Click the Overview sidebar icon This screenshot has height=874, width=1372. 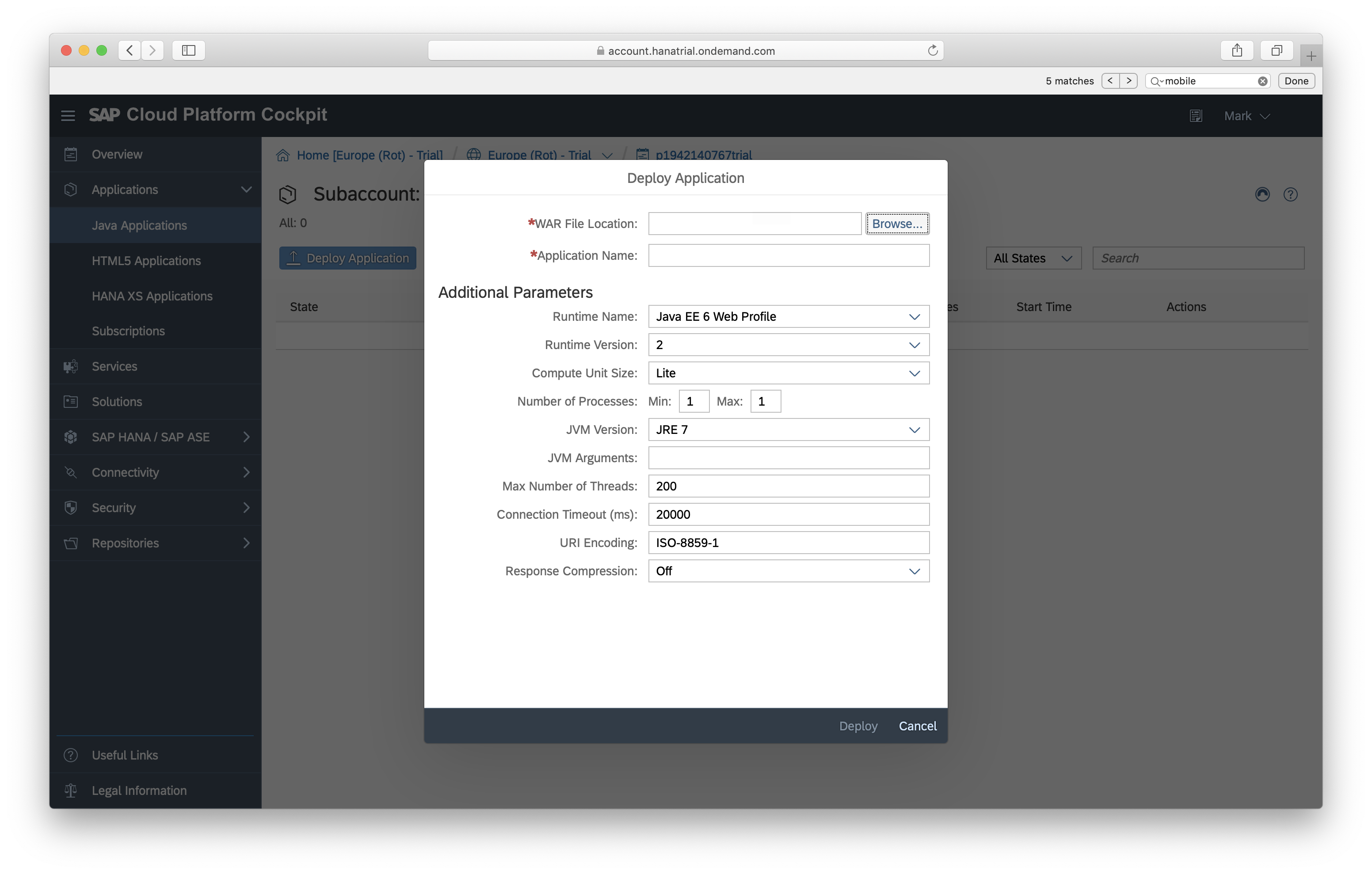point(71,154)
